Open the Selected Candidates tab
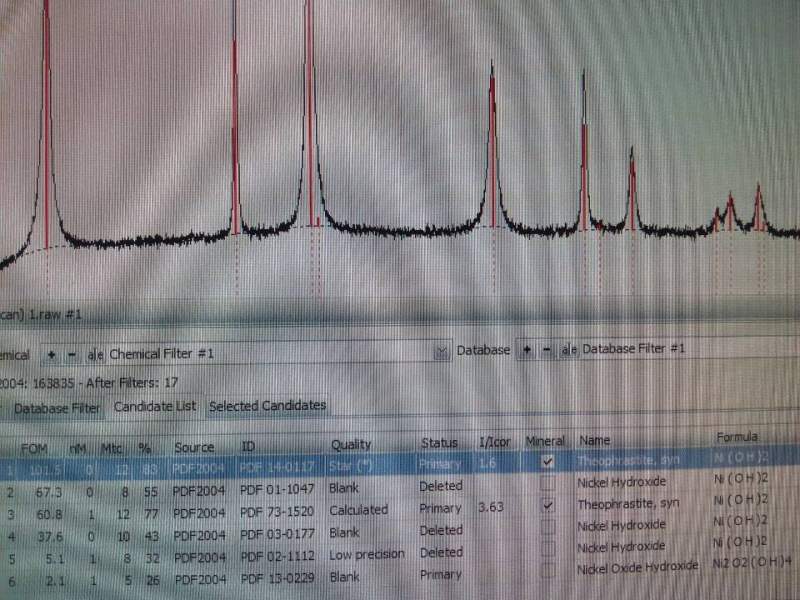This screenshot has height=600, width=800. click(x=267, y=406)
